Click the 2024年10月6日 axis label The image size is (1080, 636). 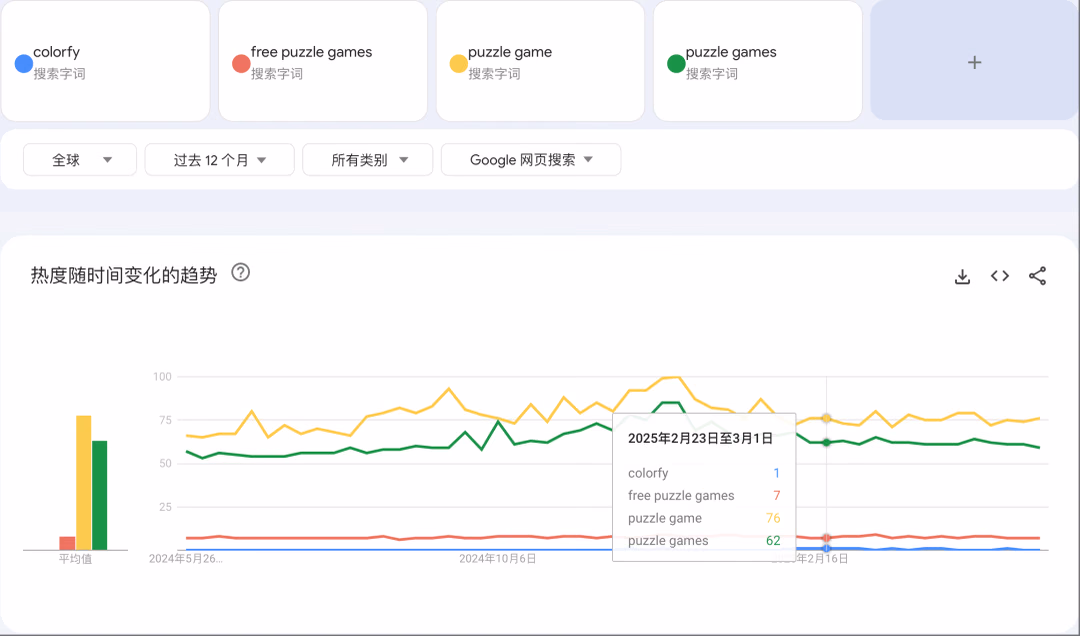(x=498, y=558)
